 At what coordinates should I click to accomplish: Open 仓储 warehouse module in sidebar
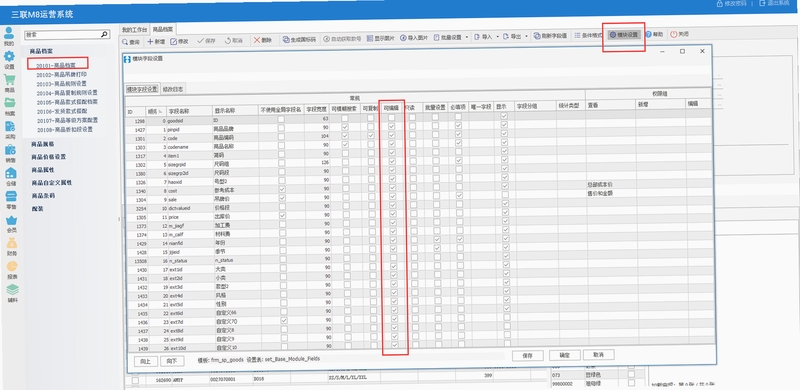point(10,177)
